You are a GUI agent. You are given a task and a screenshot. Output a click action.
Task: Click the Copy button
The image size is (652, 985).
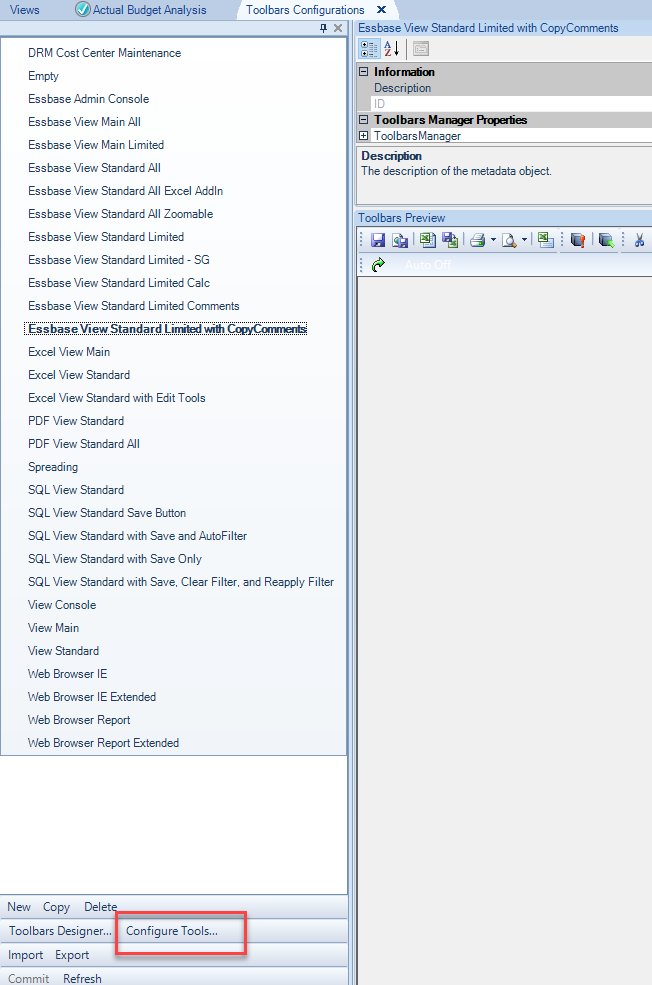tap(56, 907)
